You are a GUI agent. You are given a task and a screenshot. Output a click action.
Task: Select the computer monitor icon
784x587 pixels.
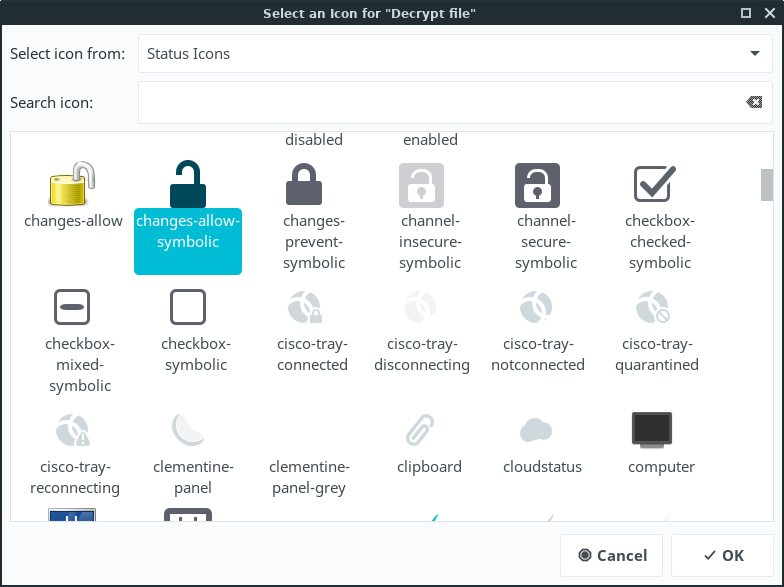[653, 430]
